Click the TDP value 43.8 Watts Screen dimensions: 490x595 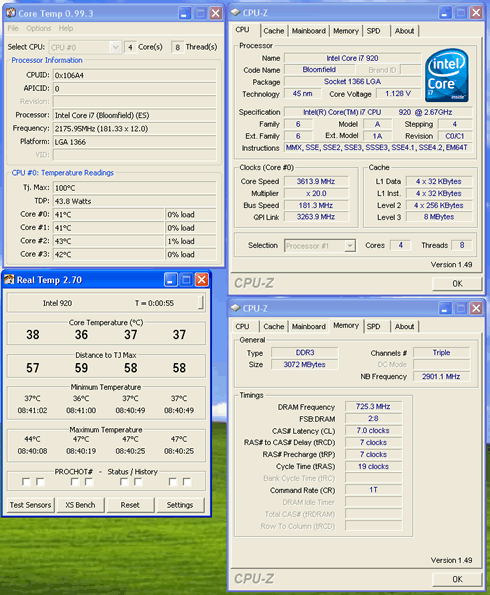[x=135, y=201]
